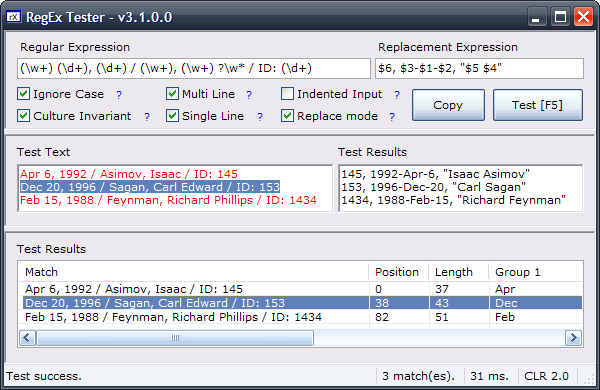
Task: Open help for Replace mode option
Action: [x=392, y=117]
